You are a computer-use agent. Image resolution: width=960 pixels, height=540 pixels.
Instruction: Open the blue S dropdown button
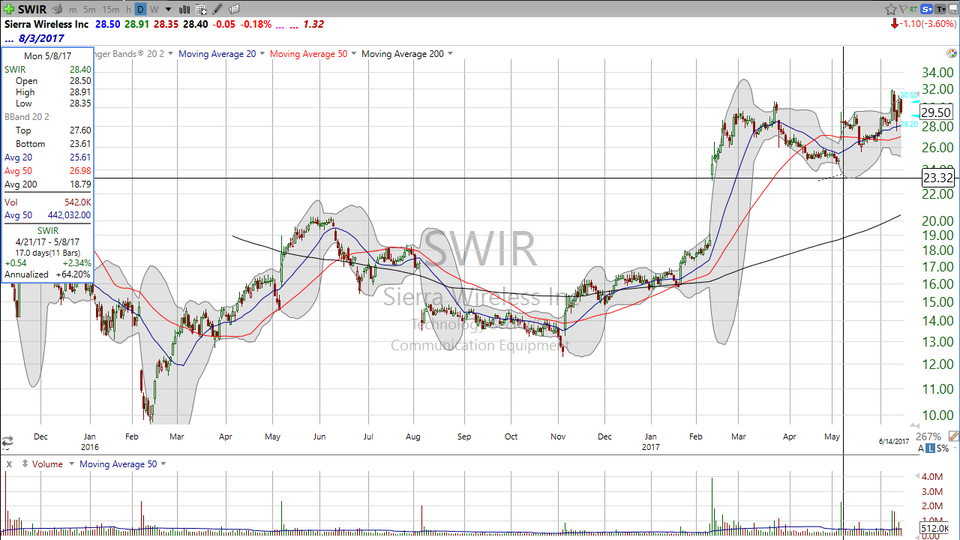pos(926,9)
